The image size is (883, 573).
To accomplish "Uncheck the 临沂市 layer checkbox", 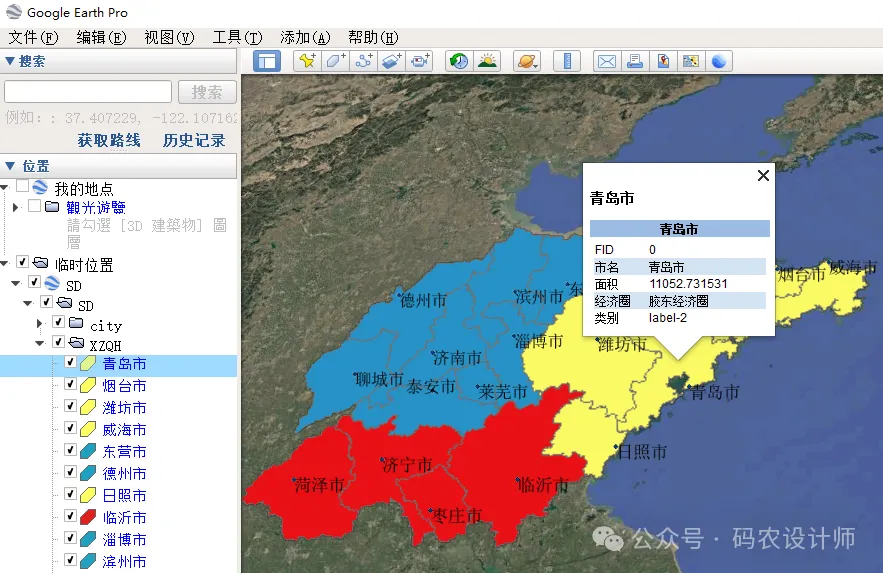I will pyautogui.click(x=70, y=517).
